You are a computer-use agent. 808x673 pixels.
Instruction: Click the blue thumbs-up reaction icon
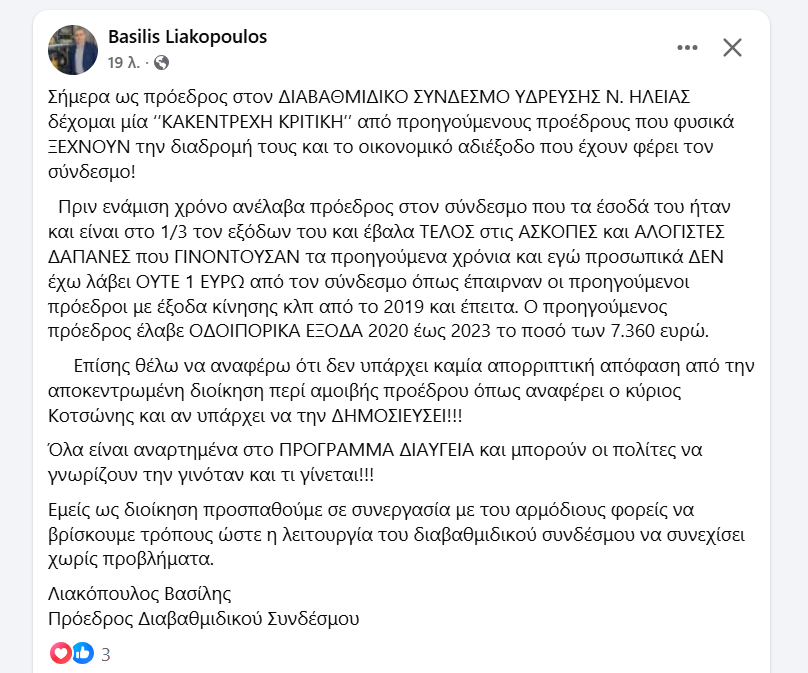point(82,653)
